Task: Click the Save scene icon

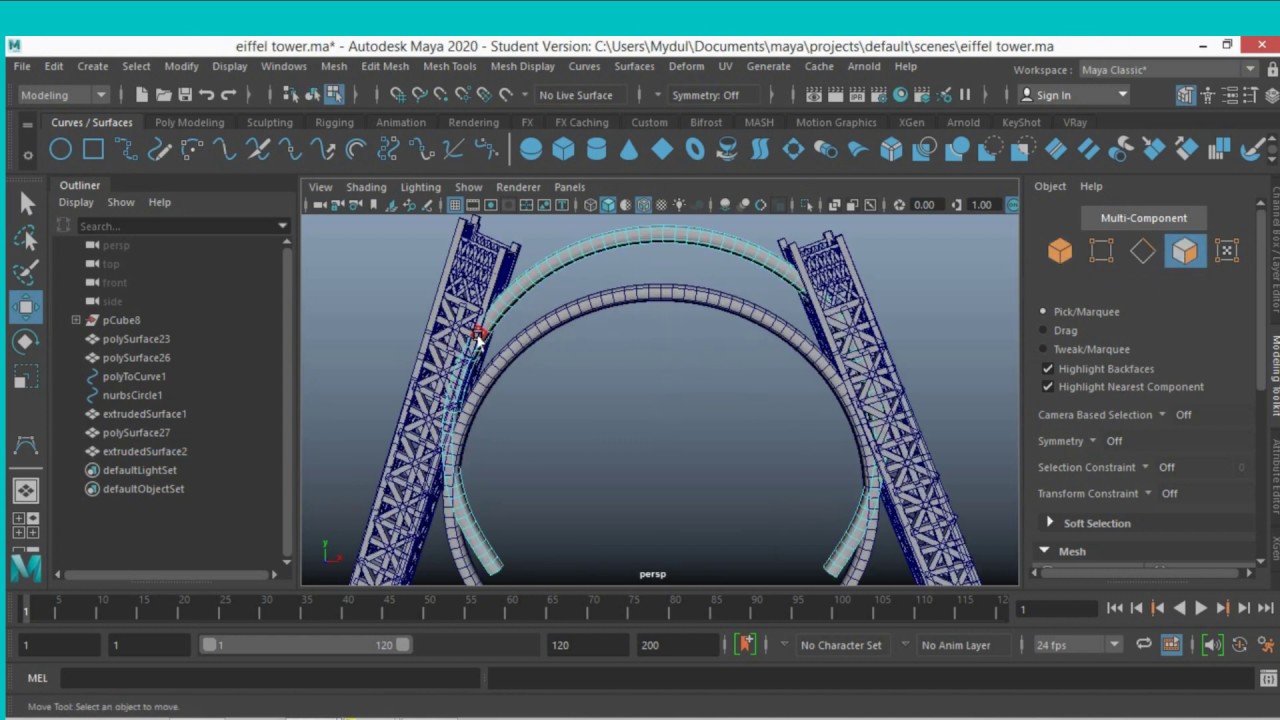Action: tap(185, 95)
